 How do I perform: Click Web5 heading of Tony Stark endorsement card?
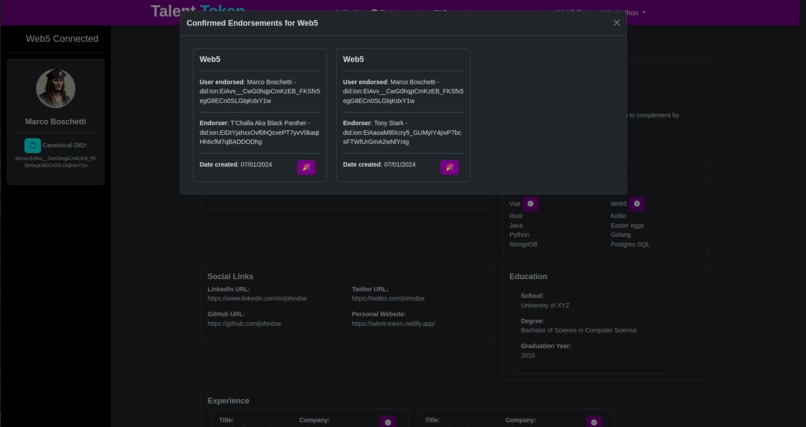click(353, 60)
